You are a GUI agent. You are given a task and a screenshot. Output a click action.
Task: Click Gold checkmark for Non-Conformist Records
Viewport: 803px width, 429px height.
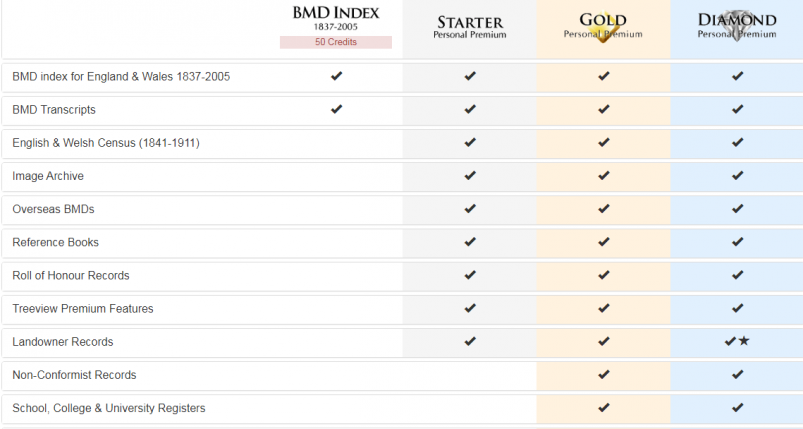pyautogui.click(x=604, y=375)
